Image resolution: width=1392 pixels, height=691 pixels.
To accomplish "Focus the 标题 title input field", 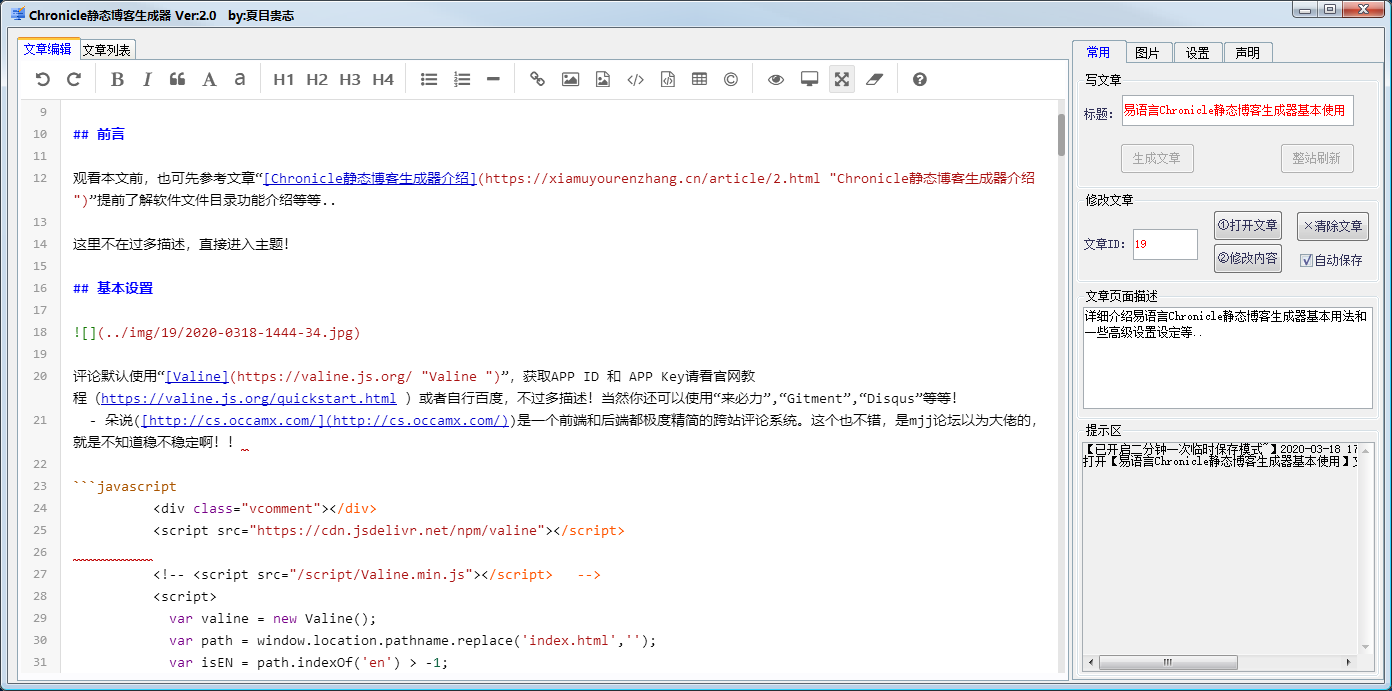I will [x=1237, y=111].
